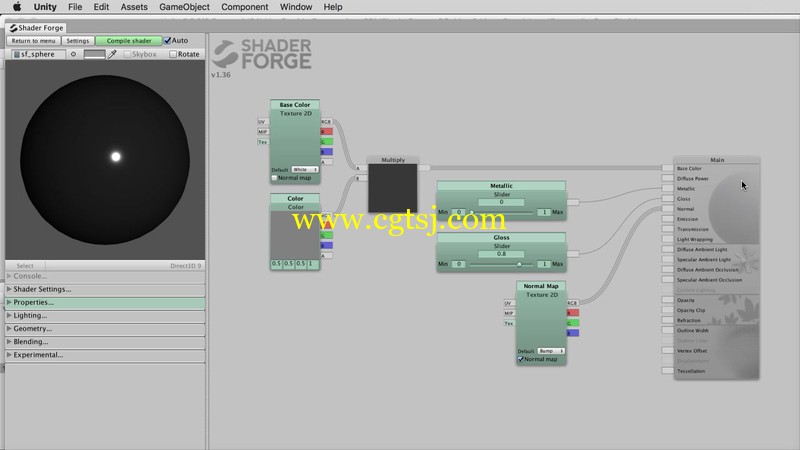Toggle the Skybox checkbox
800x450 pixels.
pos(128,54)
